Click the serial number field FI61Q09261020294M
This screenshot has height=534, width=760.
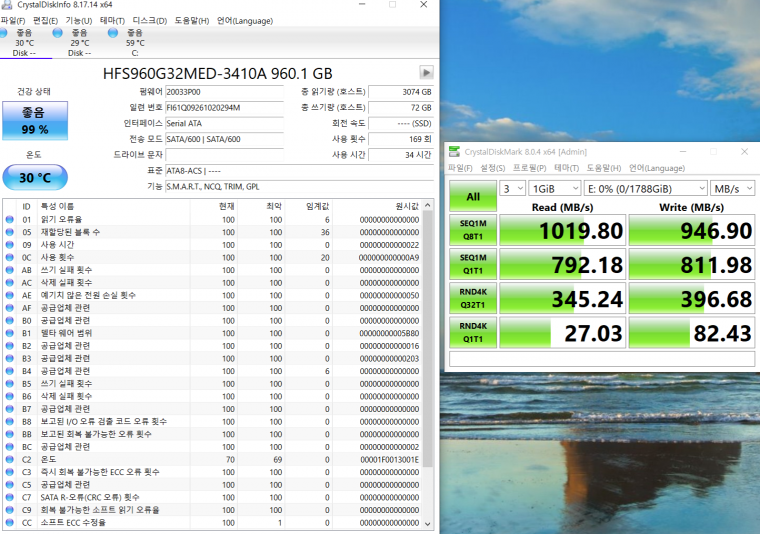pyautogui.click(x=224, y=108)
